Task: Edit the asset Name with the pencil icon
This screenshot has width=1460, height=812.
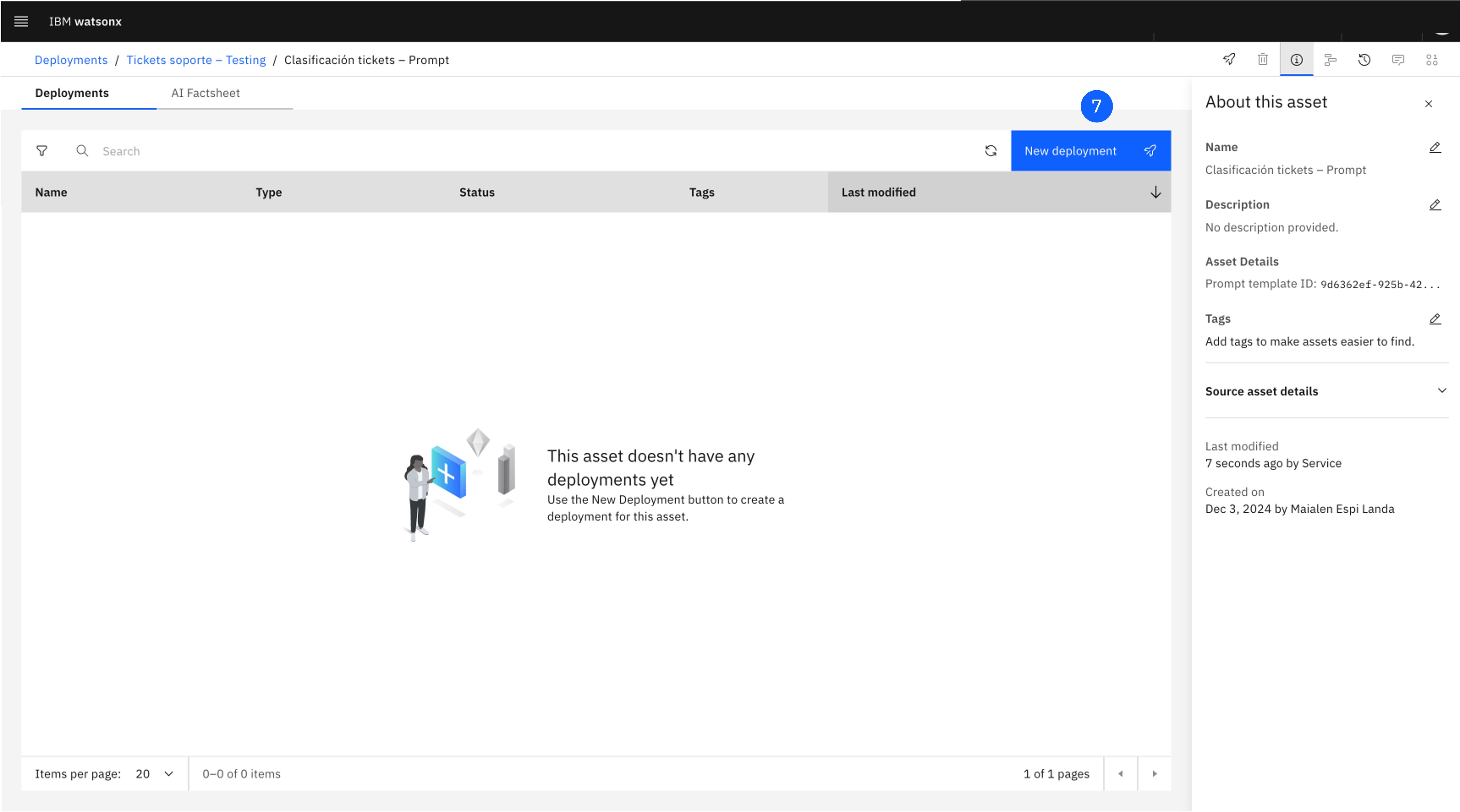Action: [1435, 147]
